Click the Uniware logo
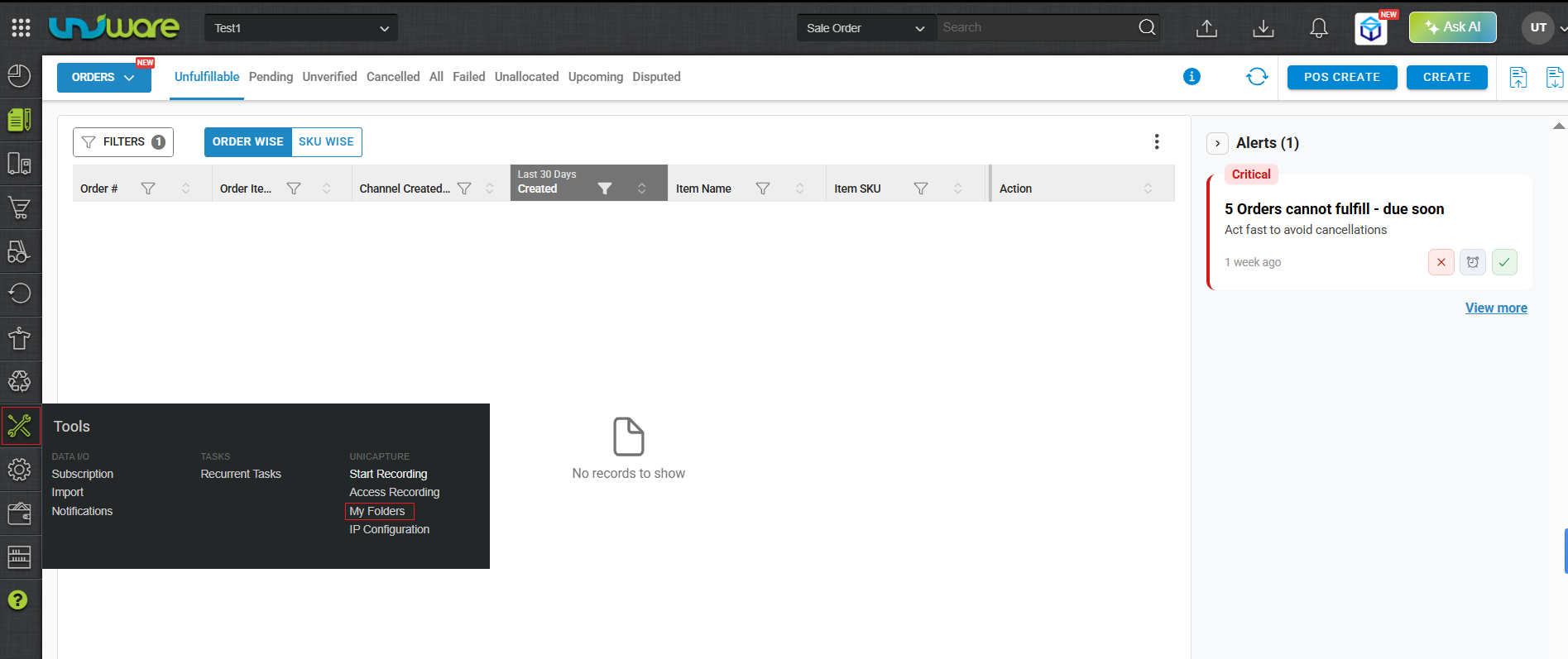This screenshot has width=1568, height=659. click(x=114, y=27)
